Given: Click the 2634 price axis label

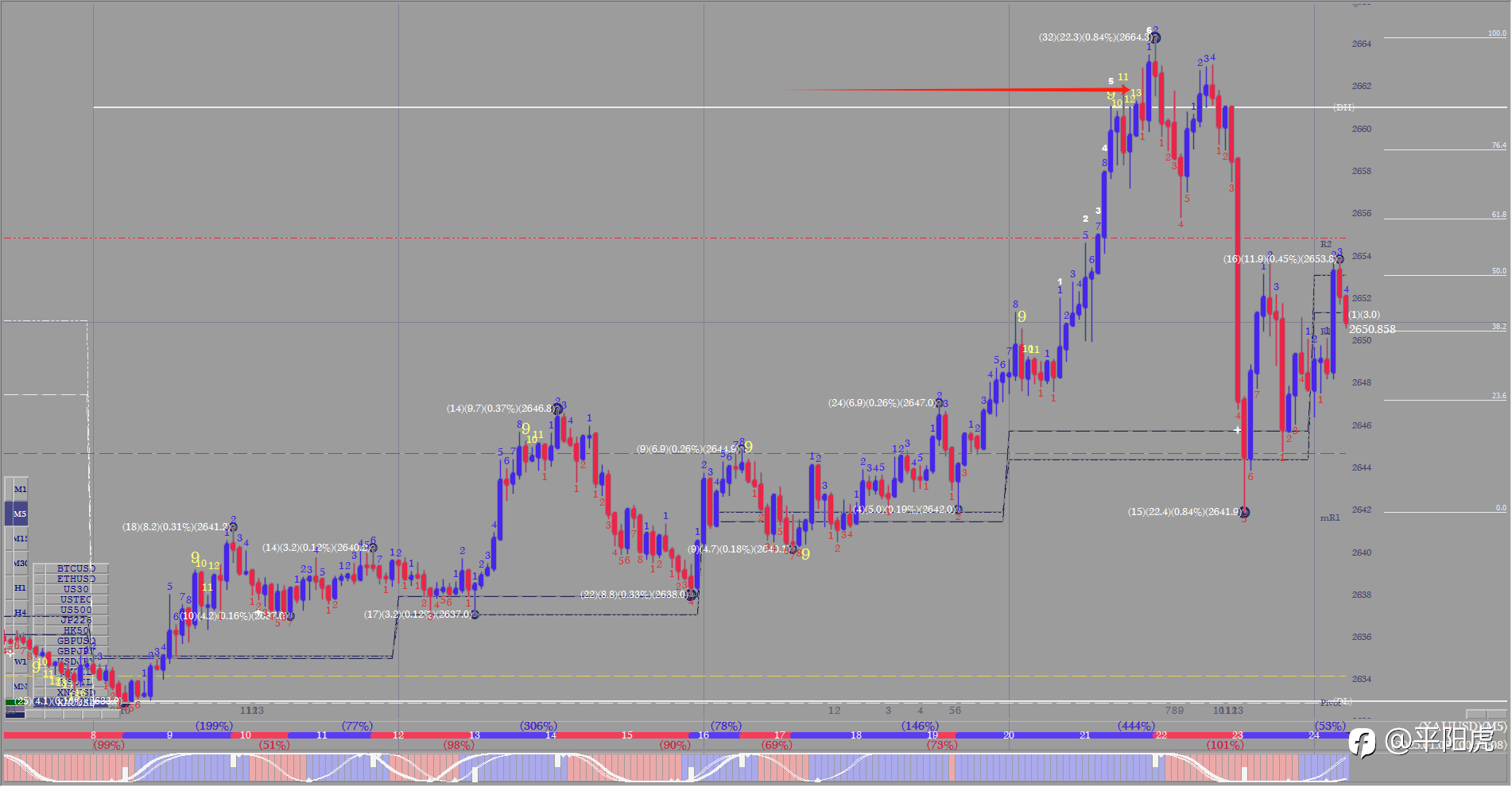Looking at the screenshot, I should click(x=1362, y=679).
